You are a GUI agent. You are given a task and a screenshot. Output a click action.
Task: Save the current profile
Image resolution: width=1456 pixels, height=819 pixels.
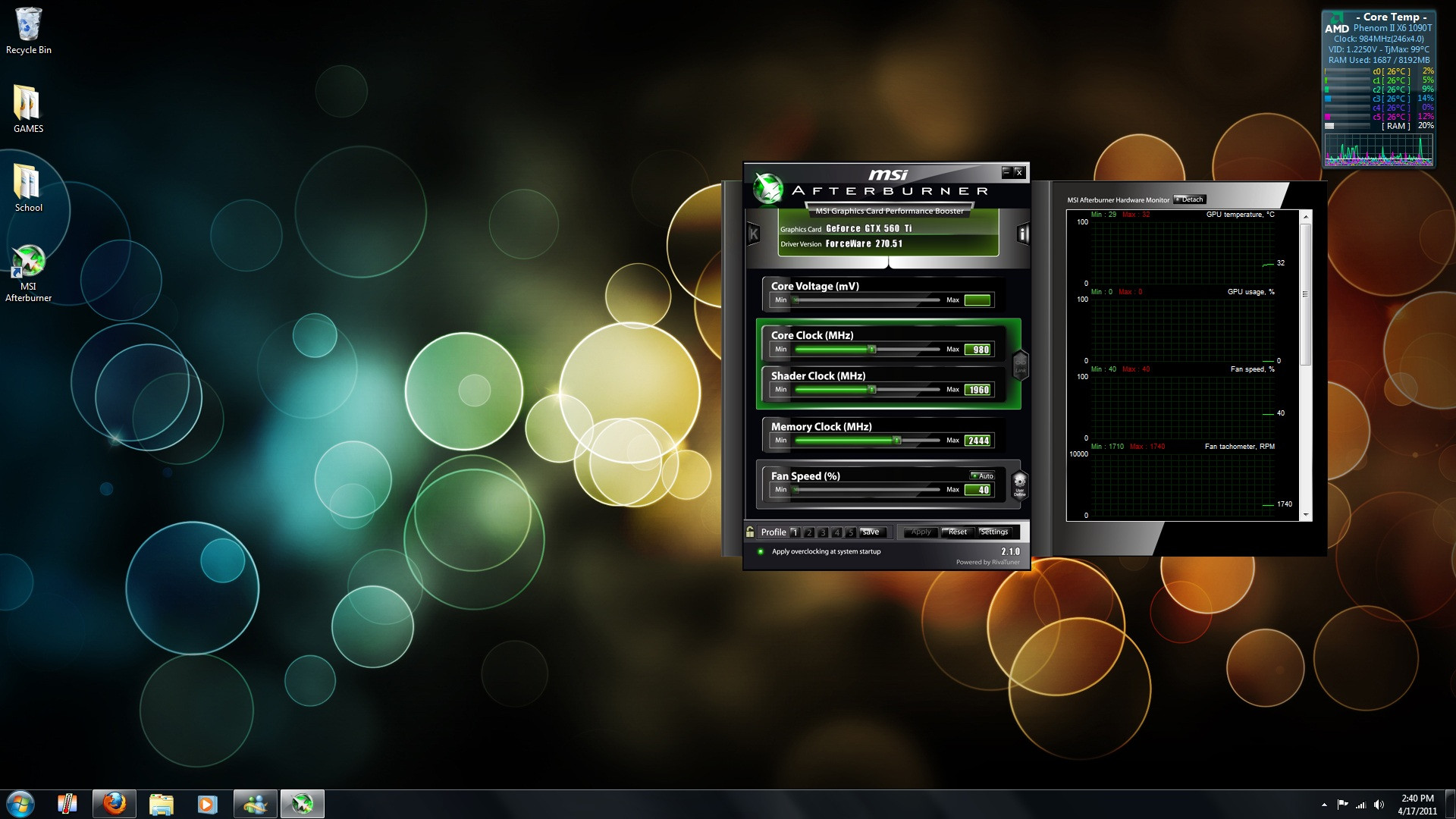(872, 532)
